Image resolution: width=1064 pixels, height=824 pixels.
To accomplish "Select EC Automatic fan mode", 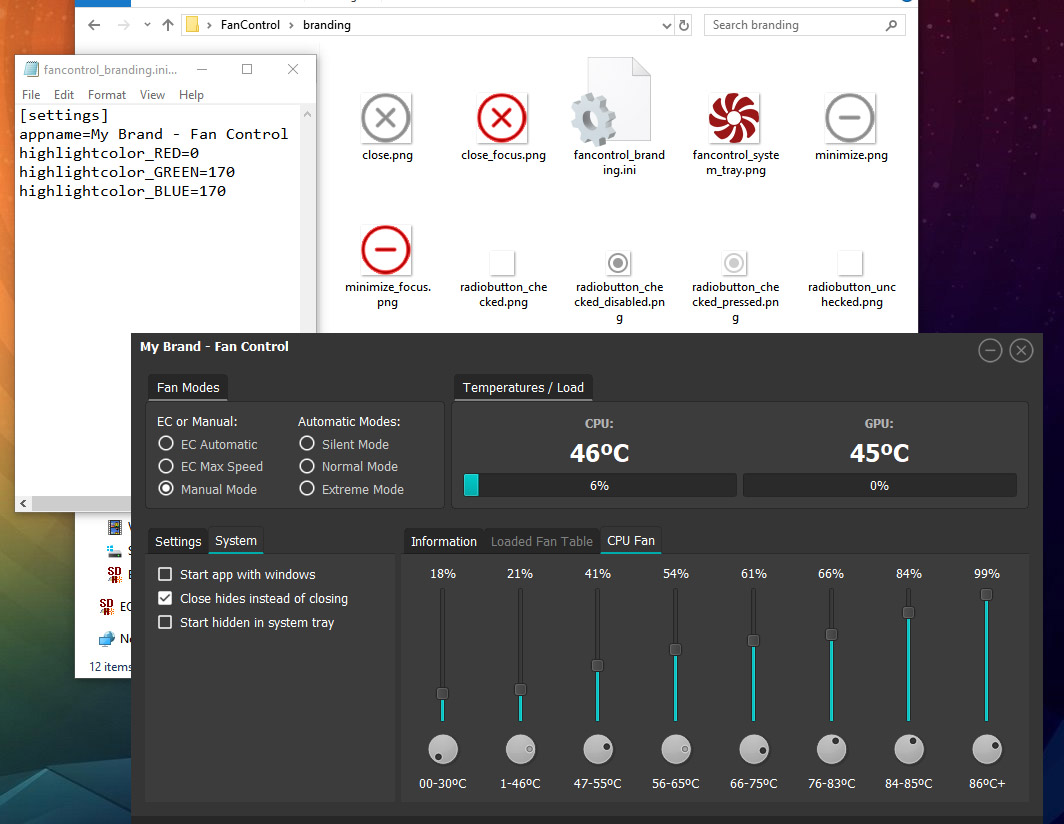I will point(166,444).
